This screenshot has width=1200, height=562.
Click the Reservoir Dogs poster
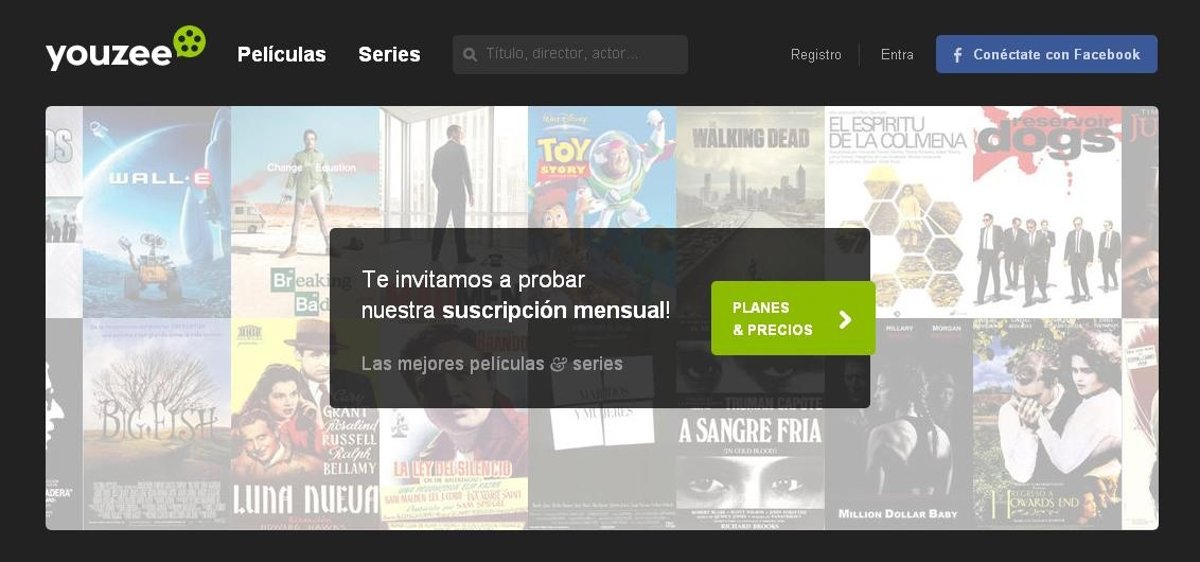pyautogui.click(x=1047, y=212)
